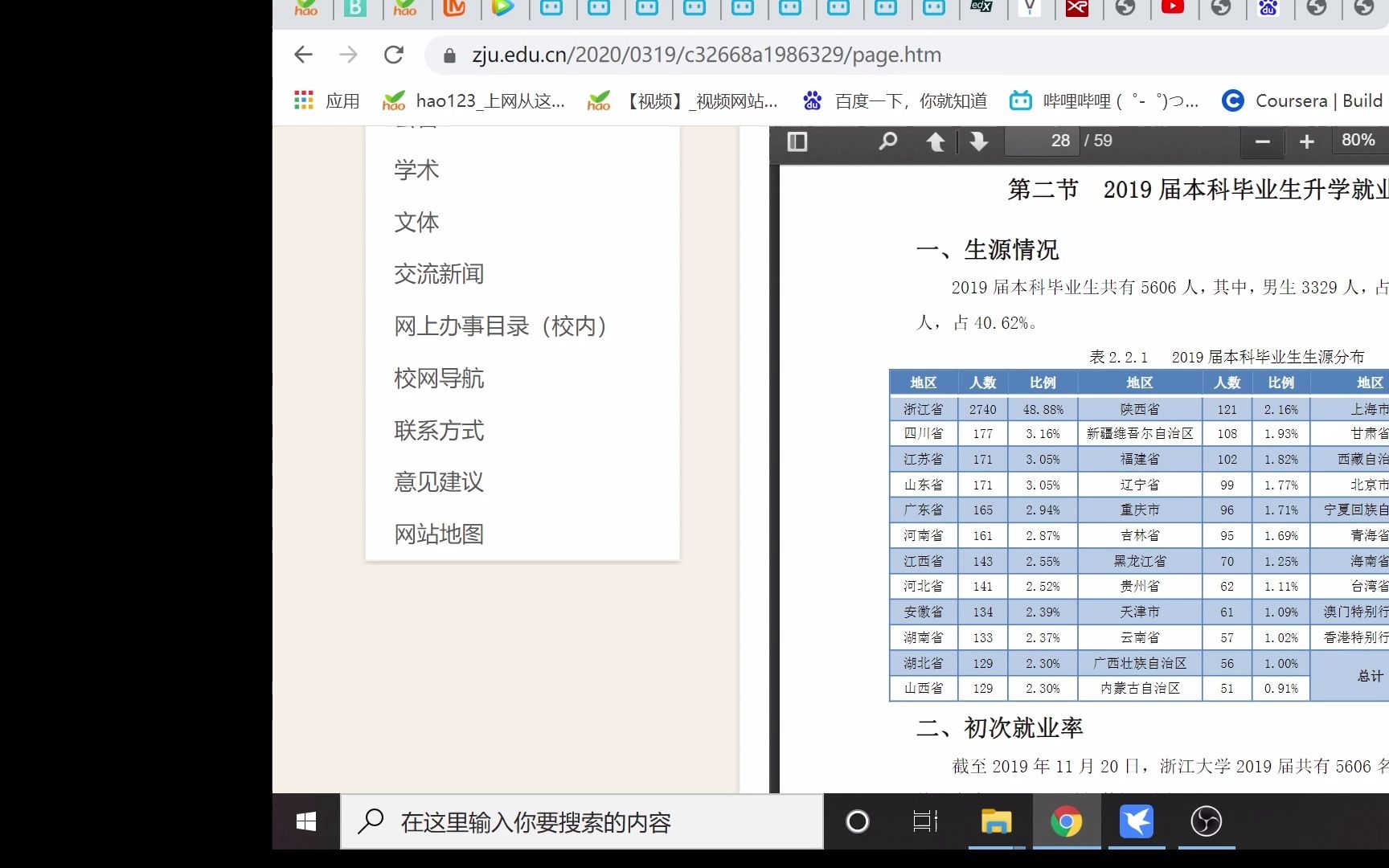This screenshot has width=1389, height=868.
Task: Click the 2740 value in table
Action: tap(983, 409)
